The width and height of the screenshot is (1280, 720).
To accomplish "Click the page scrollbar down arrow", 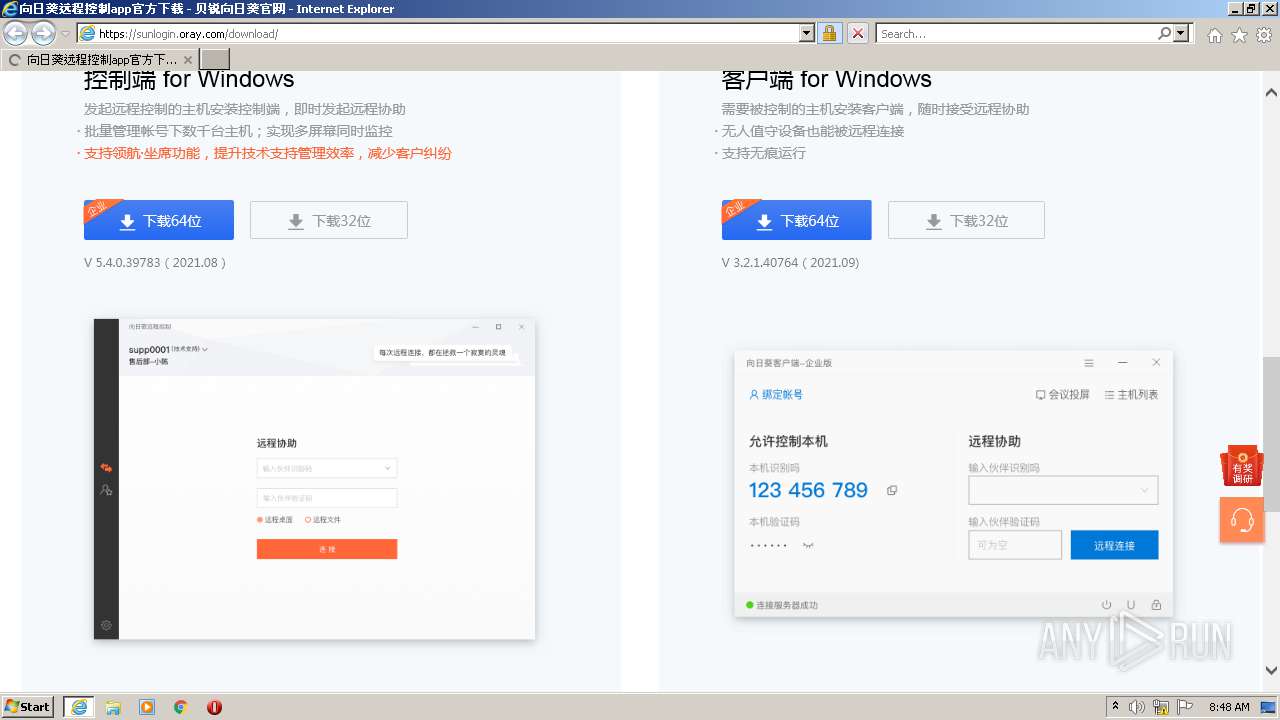I will [x=1271, y=671].
